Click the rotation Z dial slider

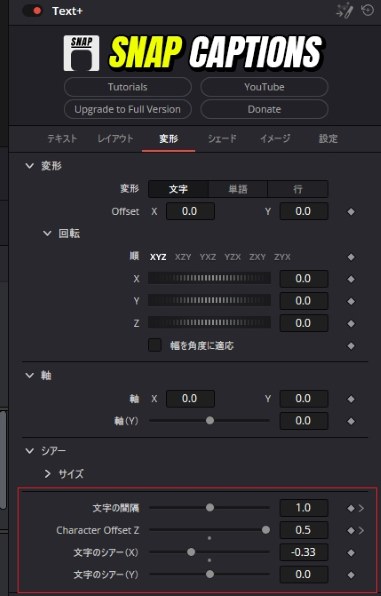[x=210, y=323]
